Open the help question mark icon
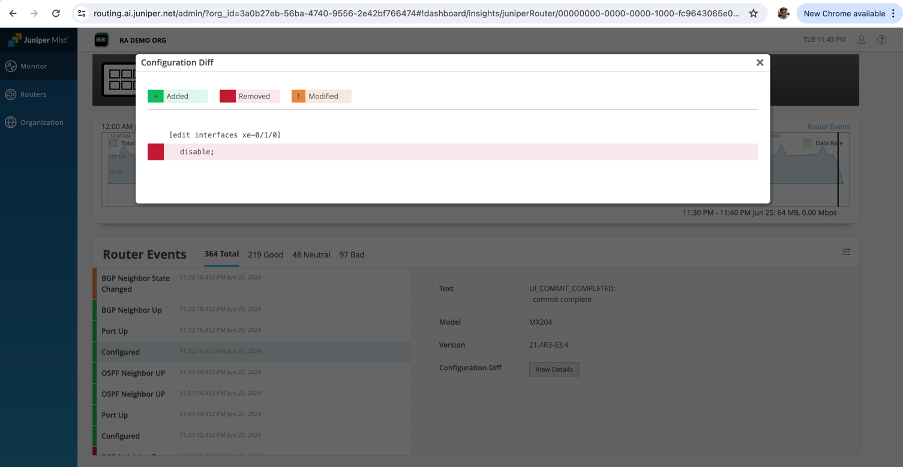 tap(882, 40)
